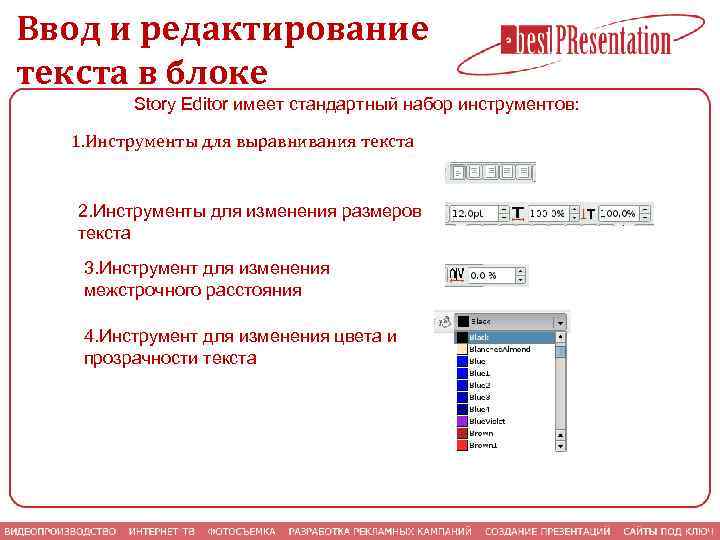Viewport: 720px width, 540px height.
Task: Click the best PResentation logo
Action: 581,44
